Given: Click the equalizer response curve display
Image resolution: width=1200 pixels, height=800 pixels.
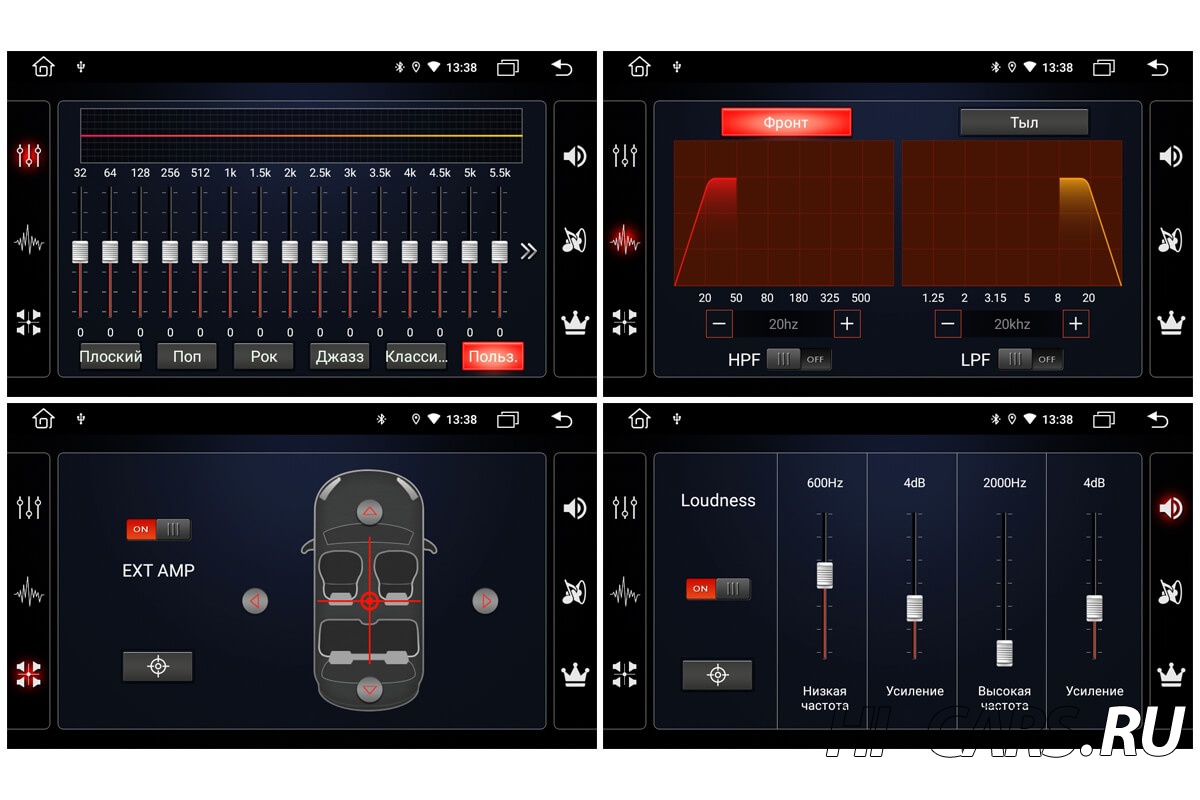Looking at the screenshot, I should (x=301, y=136).
